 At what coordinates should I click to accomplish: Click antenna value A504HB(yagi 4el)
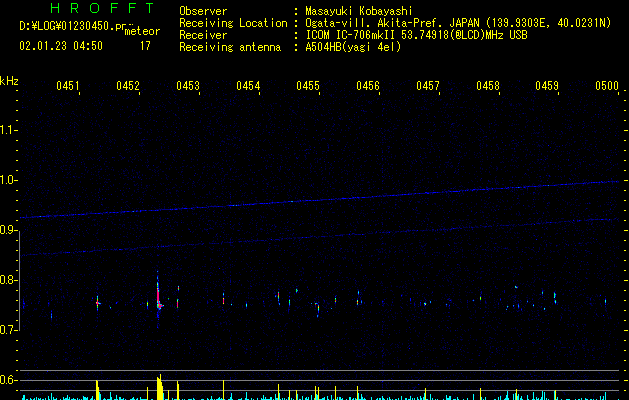pyautogui.click(x=353, y=47)
